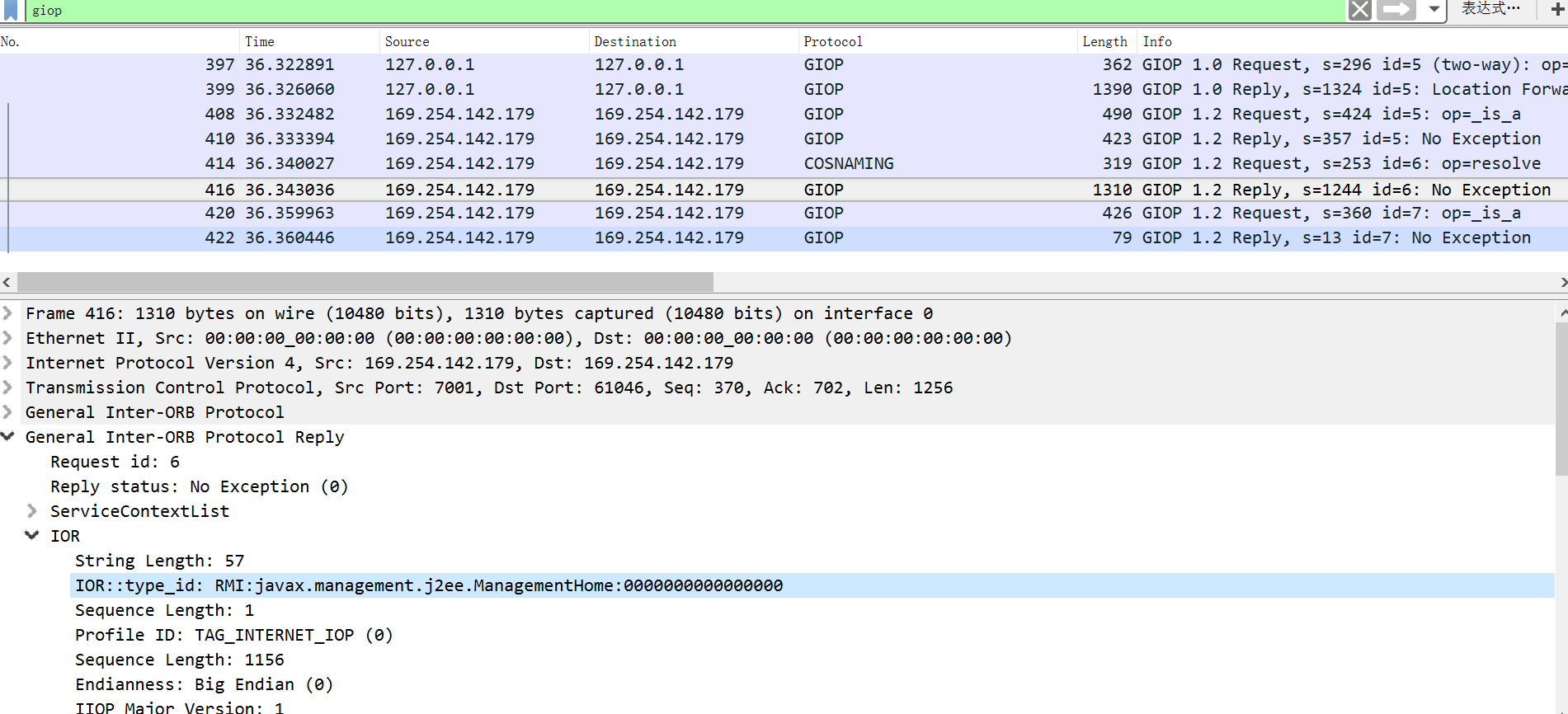The width and height of the screenshot is (1568, 714).
Task: Expand Internet Protocol Version 4 node
Action: click(7, 363)
